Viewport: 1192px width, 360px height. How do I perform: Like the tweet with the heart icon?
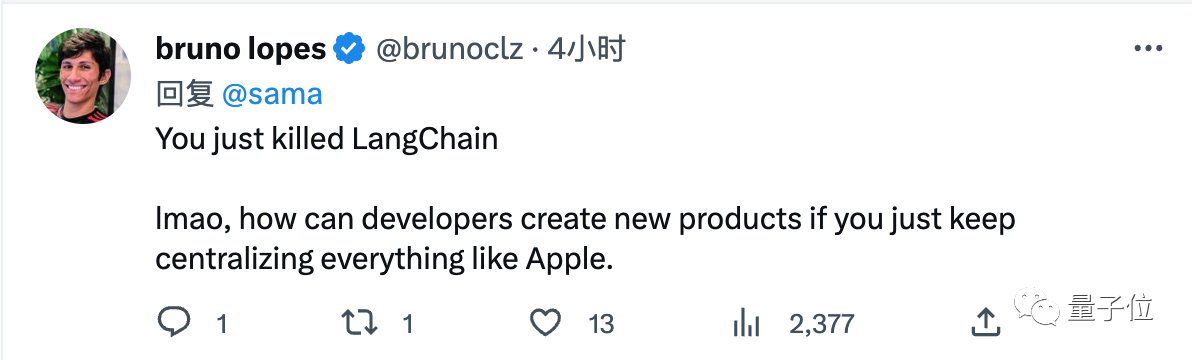(x=544, y=323)
